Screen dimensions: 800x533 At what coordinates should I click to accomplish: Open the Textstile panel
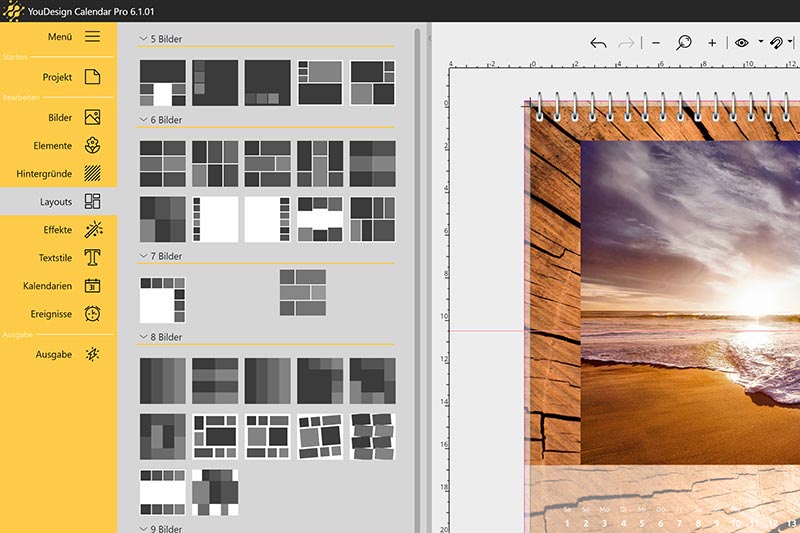pyautogui.click(x=58, y=257)
